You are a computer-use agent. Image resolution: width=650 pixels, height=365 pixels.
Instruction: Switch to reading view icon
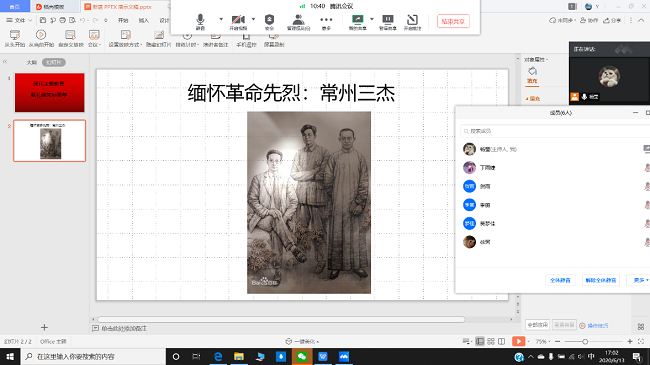[502, 341]
